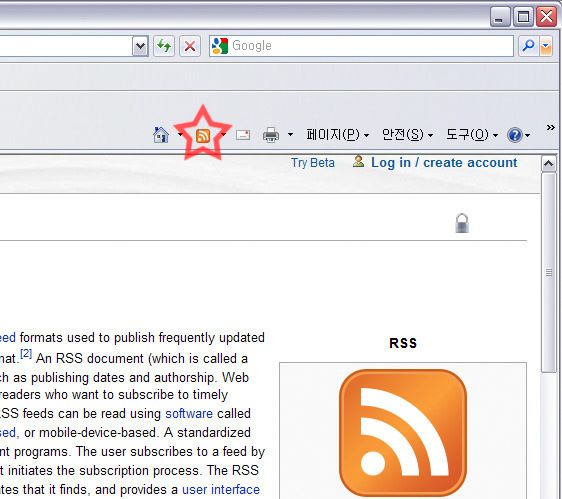Click the Home page icon

(x=161, y=135)
